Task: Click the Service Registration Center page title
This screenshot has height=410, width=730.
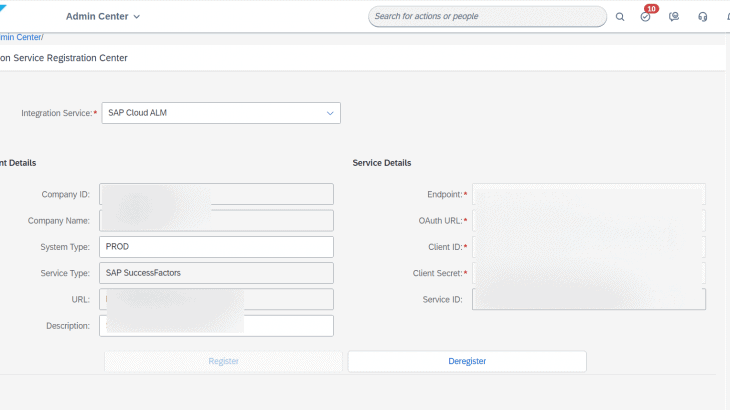Action: [x=64, y=58]
